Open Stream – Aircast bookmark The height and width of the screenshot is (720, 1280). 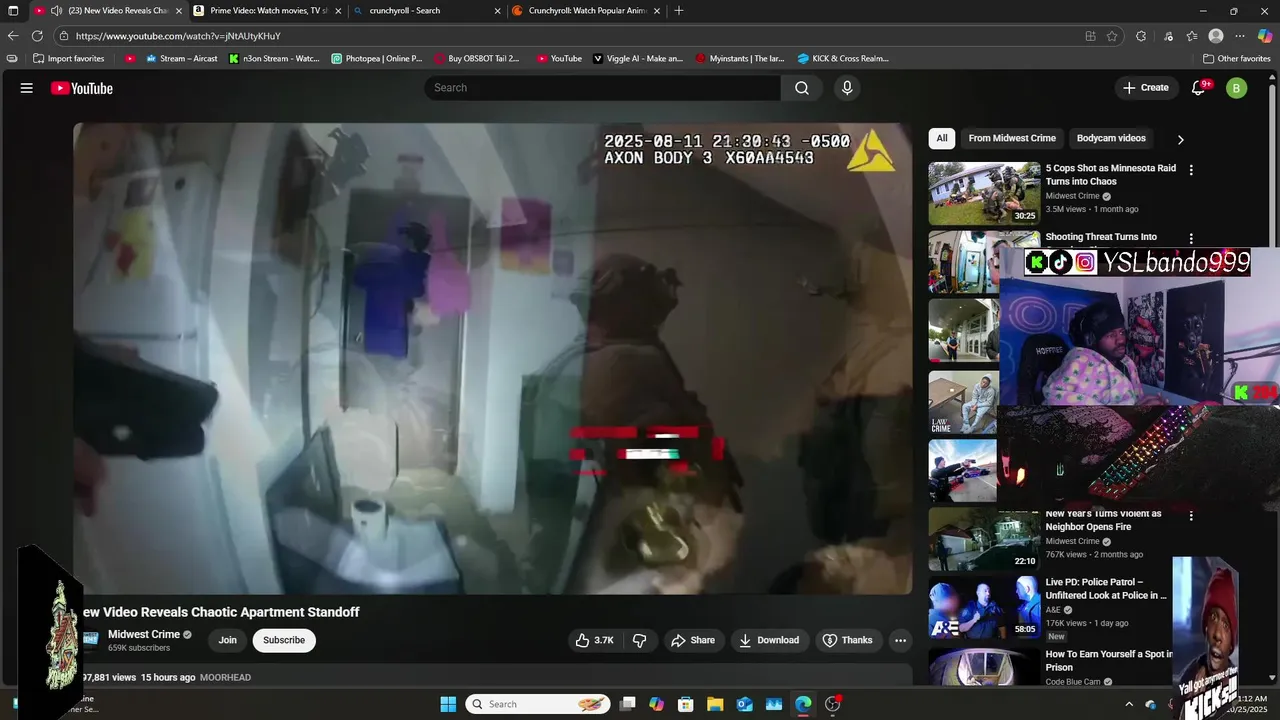181,59
